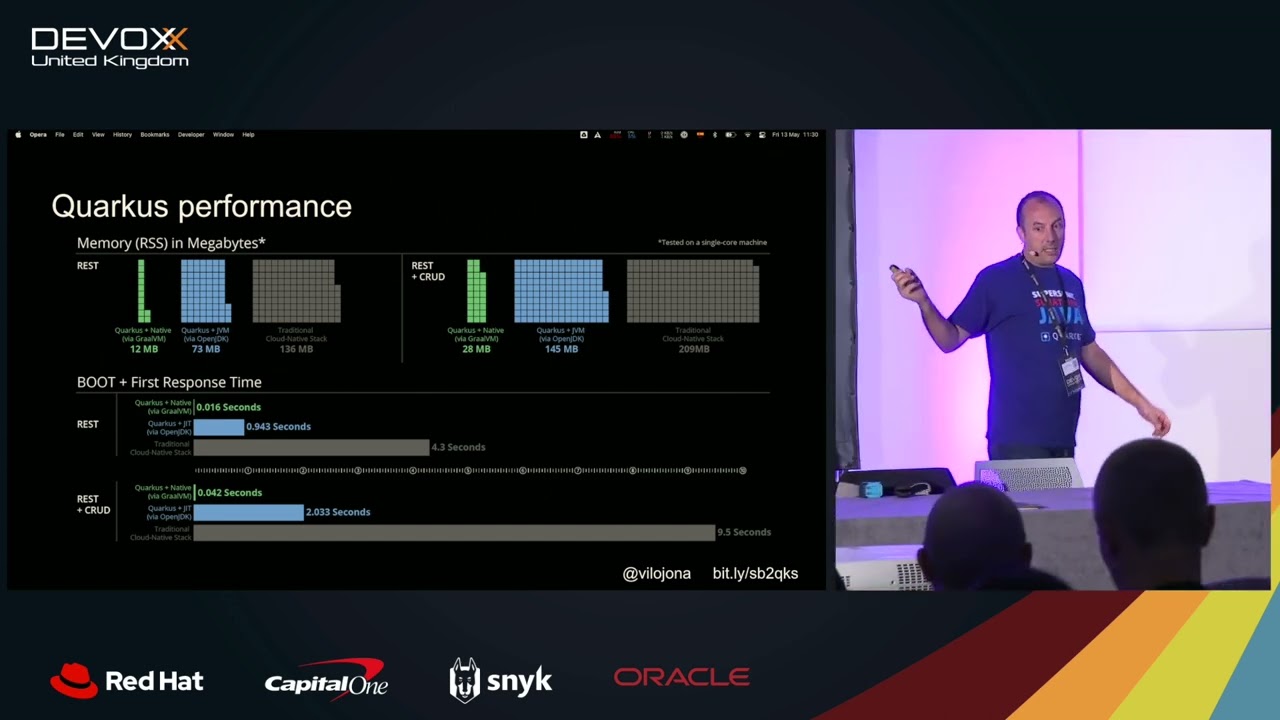Viewport: 1280px width, 720px height.
Task: Click the Memory (RSS) in Megabytes heading
Action: point(171,243)
